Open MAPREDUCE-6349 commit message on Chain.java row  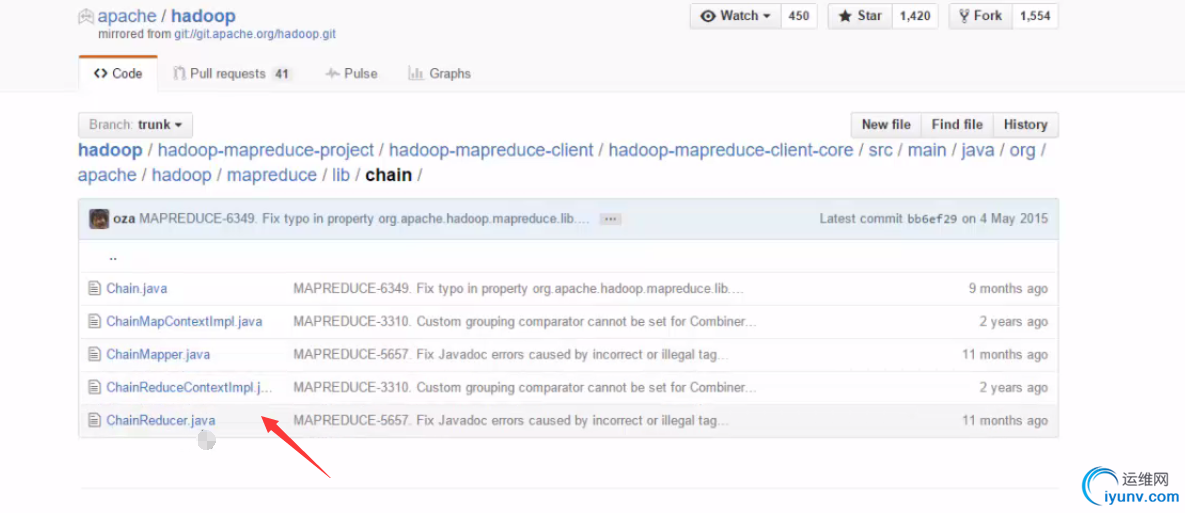coord(519,288)
